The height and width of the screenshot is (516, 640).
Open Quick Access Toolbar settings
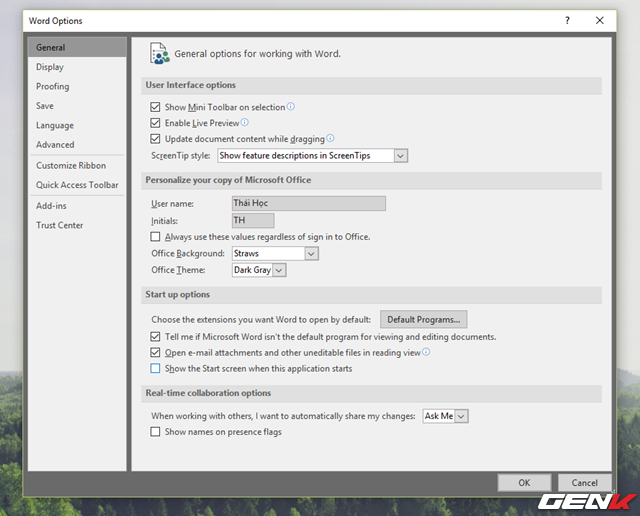[77, 185]
